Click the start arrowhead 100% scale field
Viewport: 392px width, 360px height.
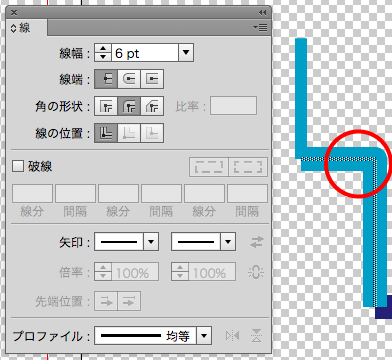click(x=135, y=272)
